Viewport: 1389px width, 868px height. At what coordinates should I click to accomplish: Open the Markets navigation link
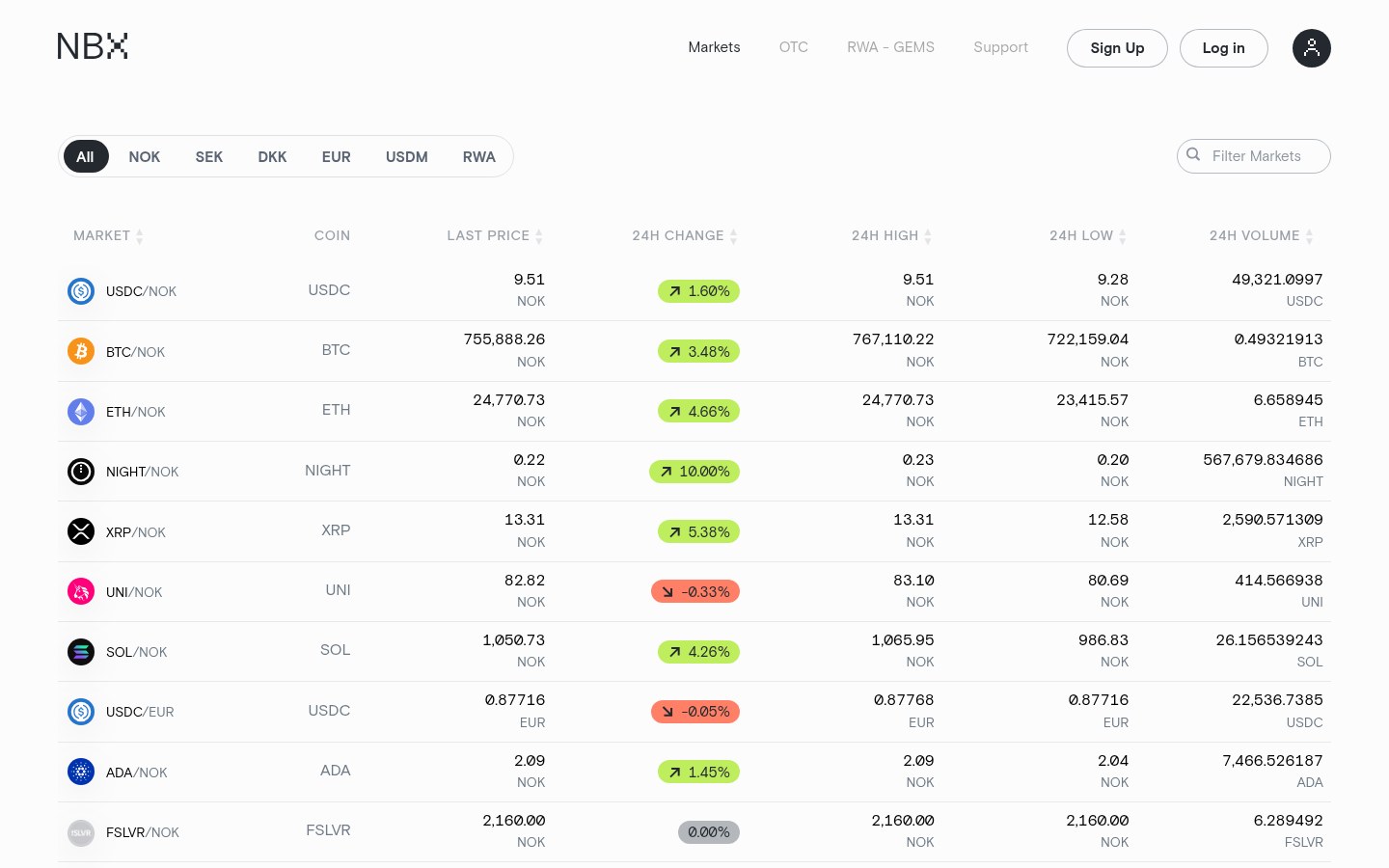pyautogui.click(x=714, y=47)
